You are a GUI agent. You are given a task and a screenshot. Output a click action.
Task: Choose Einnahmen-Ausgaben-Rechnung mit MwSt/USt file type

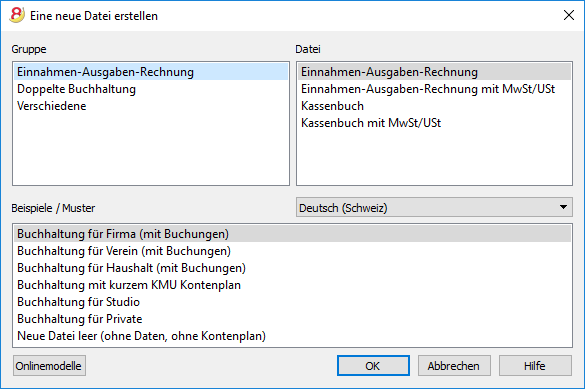pyautogui.click(x=434, y=89)
